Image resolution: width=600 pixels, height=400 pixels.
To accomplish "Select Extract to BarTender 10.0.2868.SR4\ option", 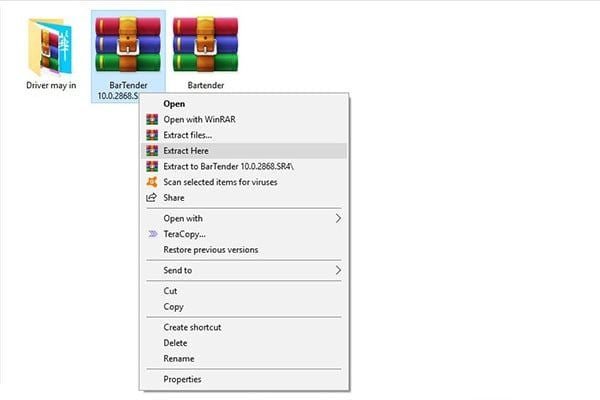I will point(229,166).
